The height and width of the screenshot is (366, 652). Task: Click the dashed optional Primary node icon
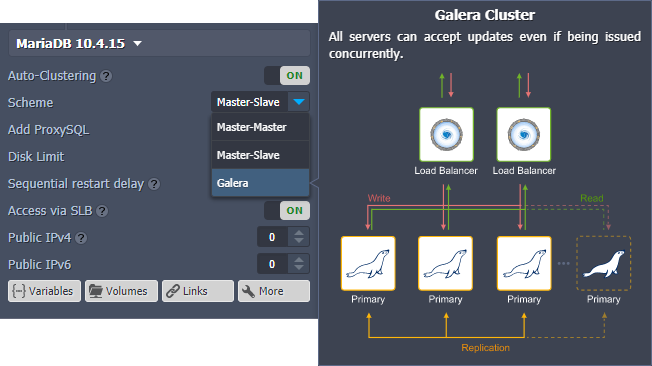point(603,263)
